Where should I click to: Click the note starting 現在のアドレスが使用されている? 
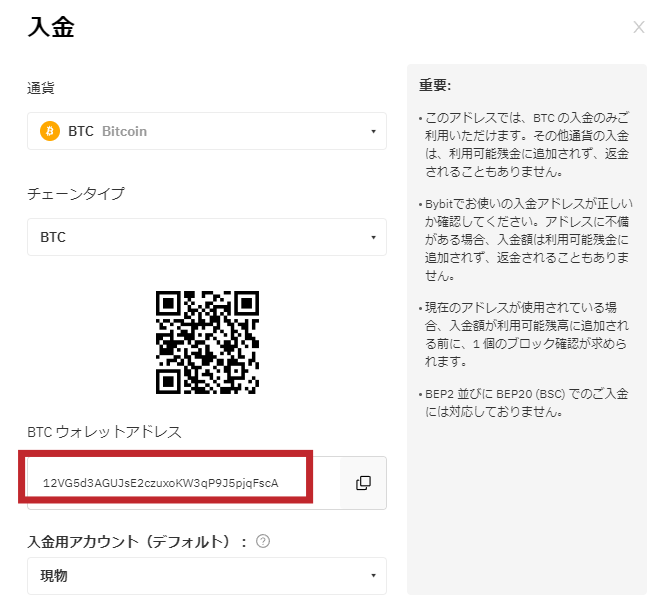pyautogui.click(x=526, y=335)
